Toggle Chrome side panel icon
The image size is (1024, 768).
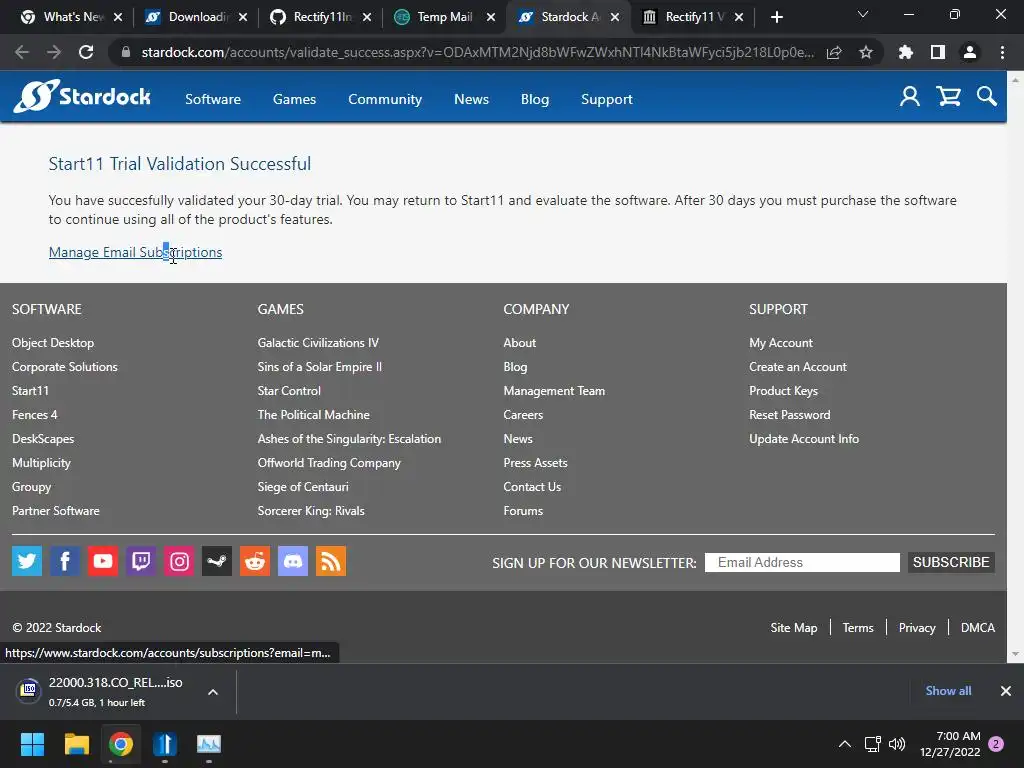tap(938, 52)
